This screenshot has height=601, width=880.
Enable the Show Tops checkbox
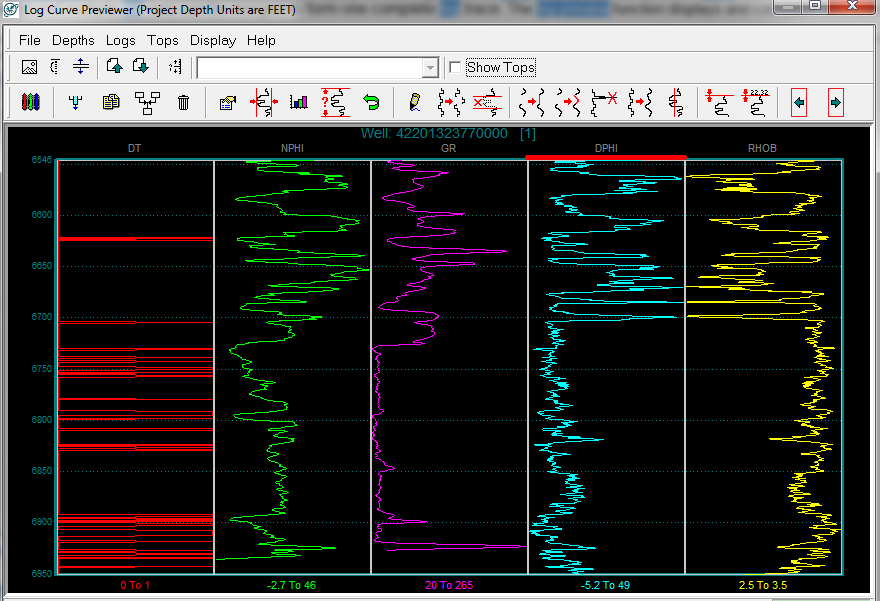pos(455,67)
